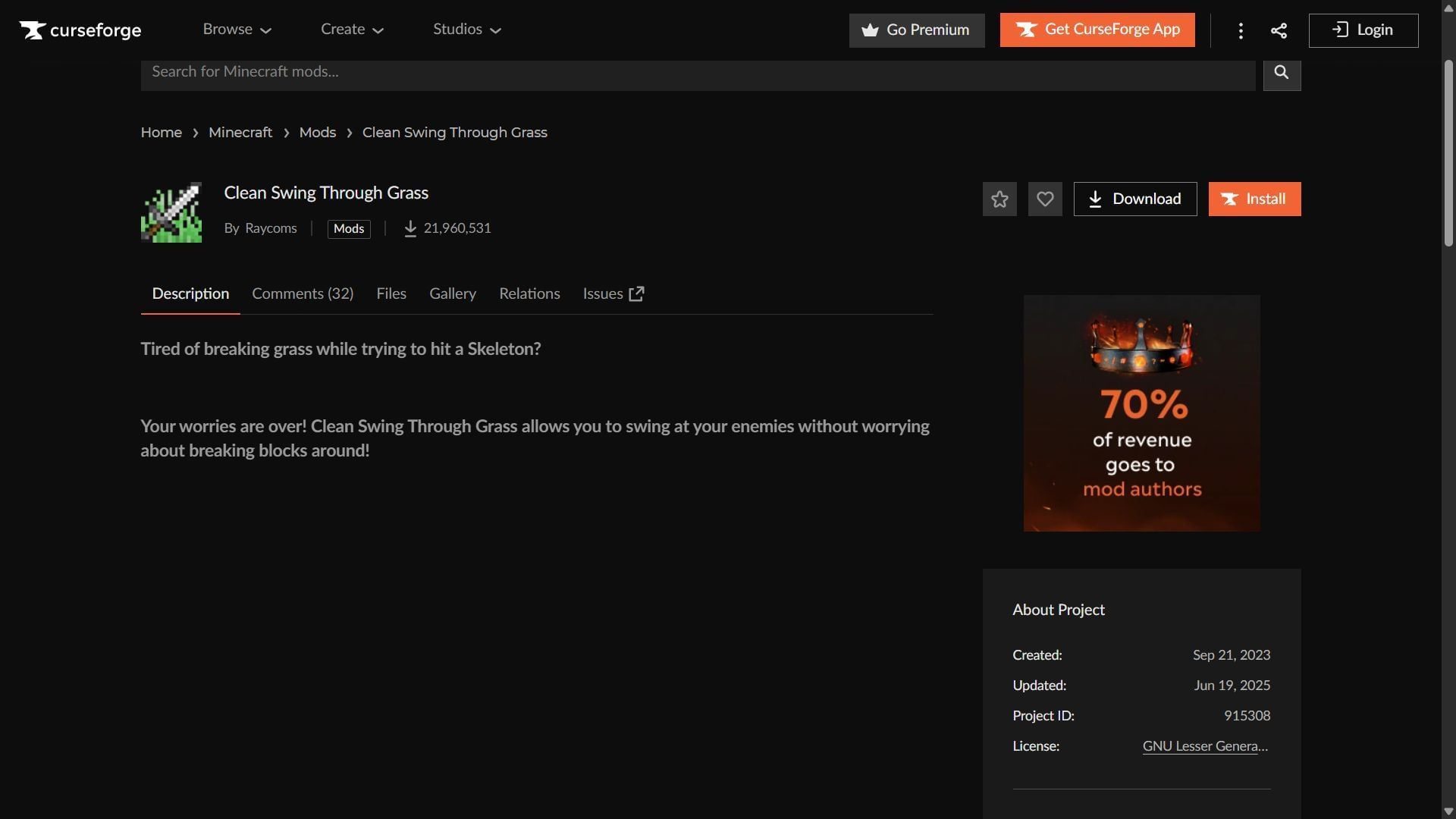
Task: Click the Login button
Action: click(x=1363, y=30)
